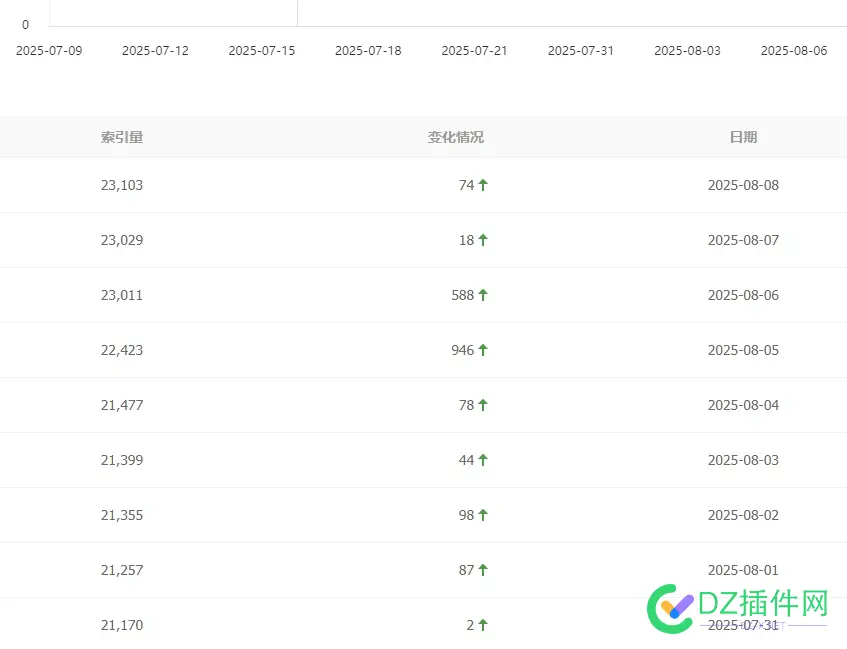This screenshot has width=847, height=649.
Task: Click the 2025-08-08 date cell in the table
Action: pos(743,185)
